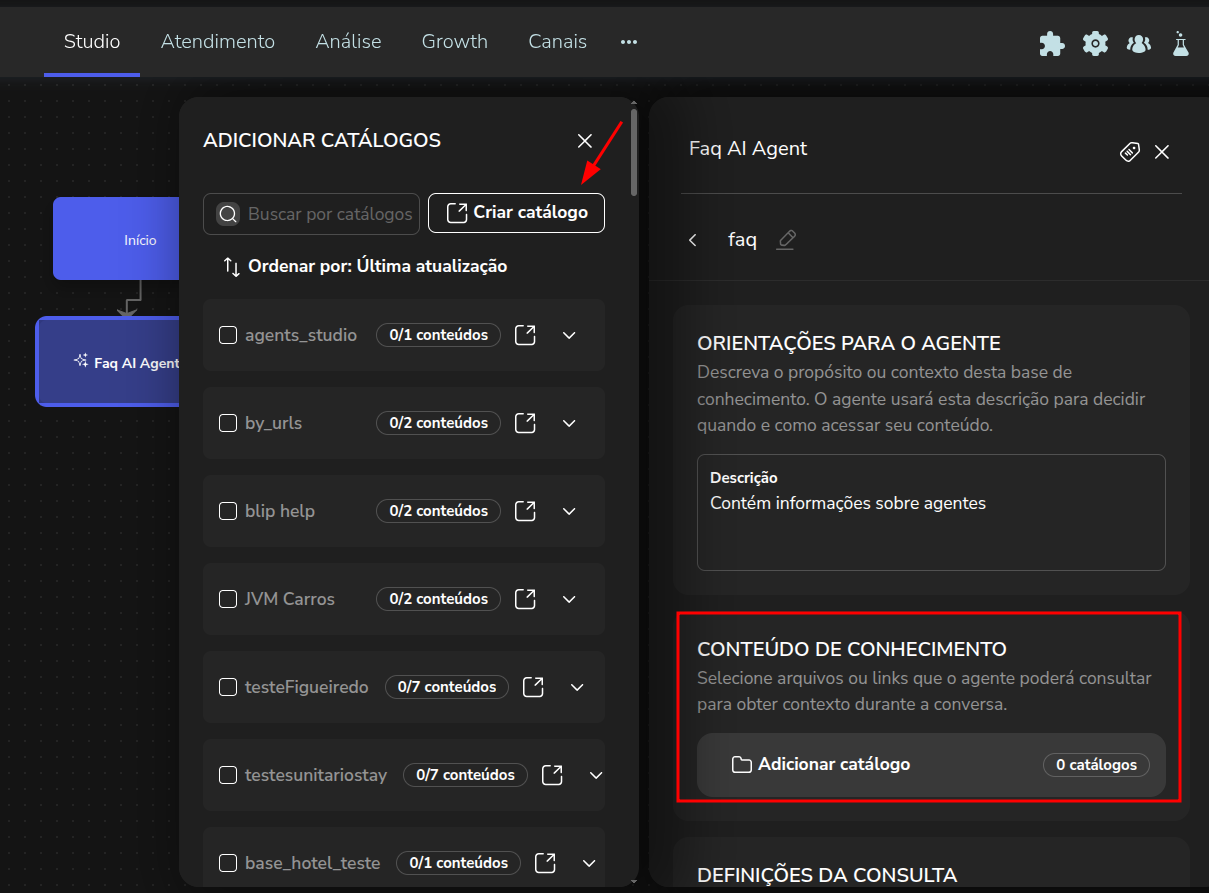Viewport: 1209px width, 893px height.
Task: Tick the testeFigueiredo catalog checkbox
Action: click(228, 687)
